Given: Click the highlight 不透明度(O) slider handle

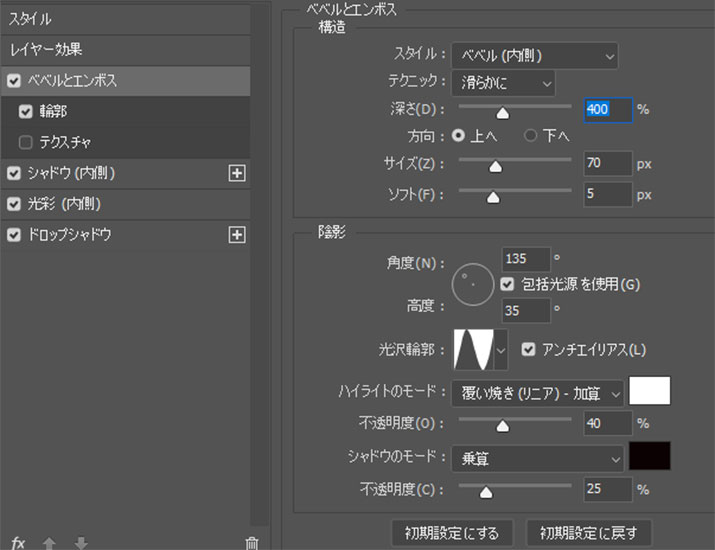Looking at the screenshot, I should point(503,426).
